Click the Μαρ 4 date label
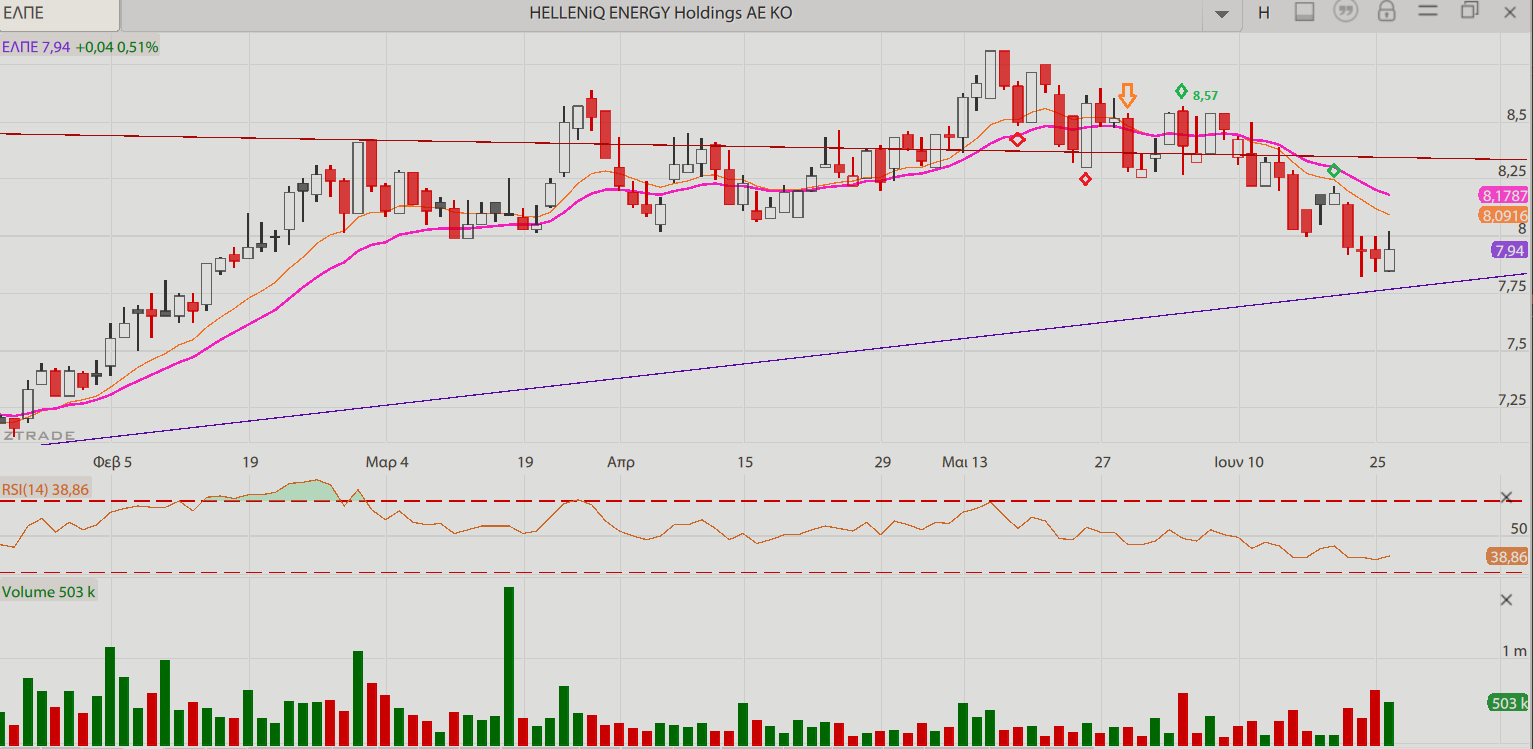The image size is (1533, 749). 387,462
